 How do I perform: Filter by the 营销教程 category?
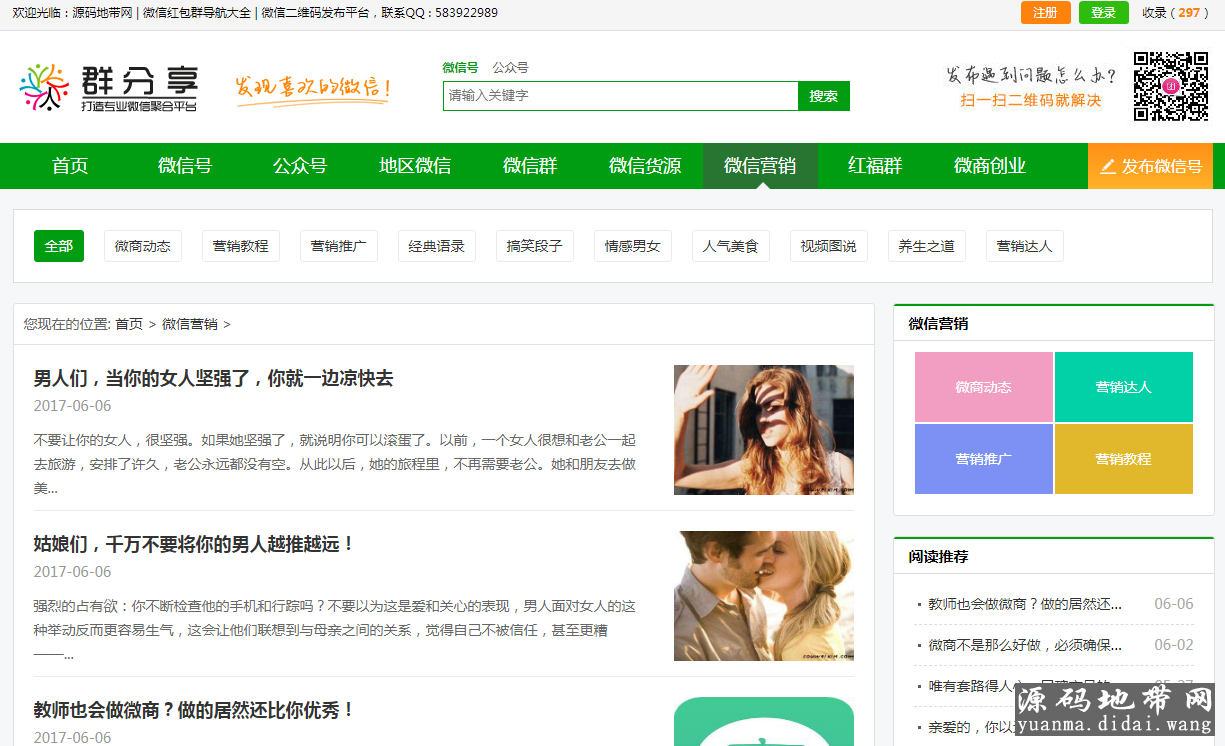point(240,246)
